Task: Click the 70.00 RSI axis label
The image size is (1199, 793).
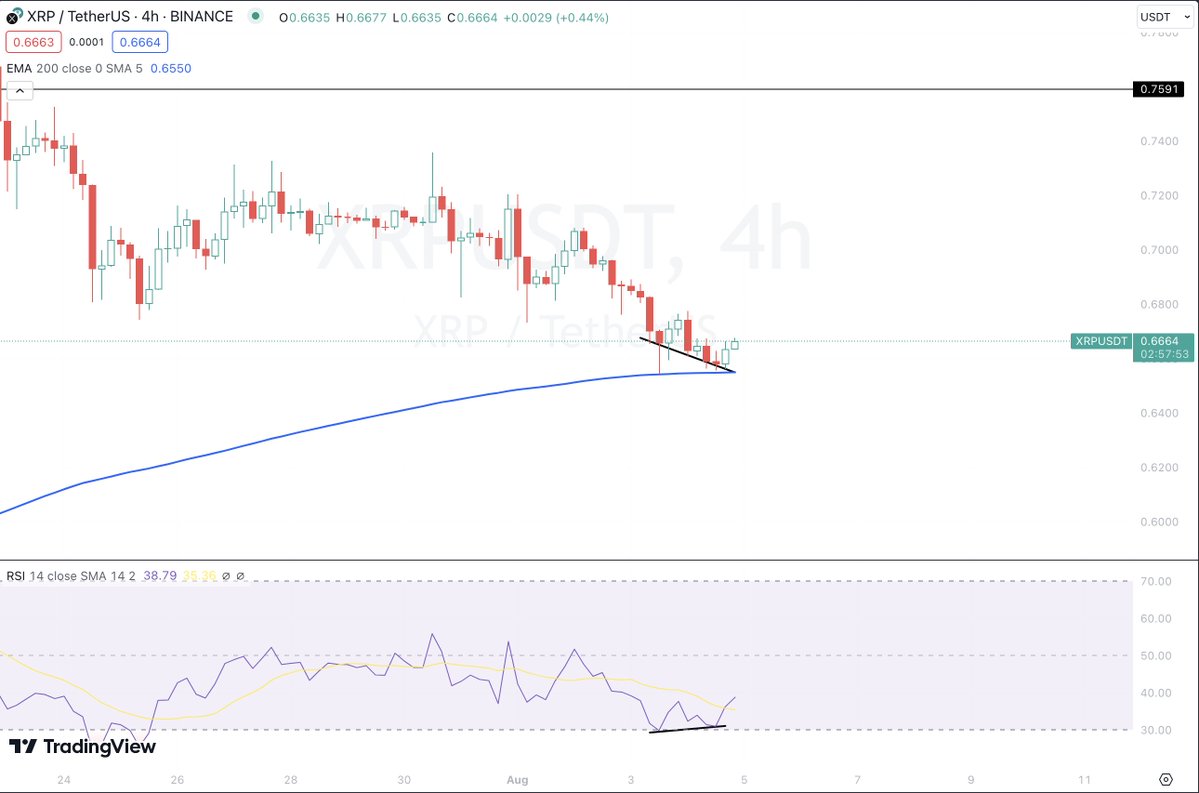Action: [1155, 581]
